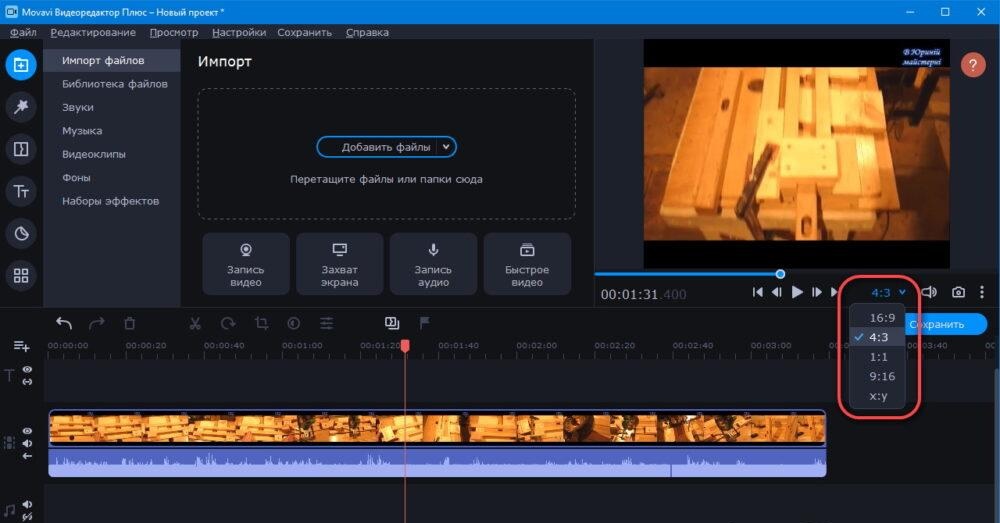Open the Filters magic wand panel
This screenshot has width=1000, height=523.
21,107
